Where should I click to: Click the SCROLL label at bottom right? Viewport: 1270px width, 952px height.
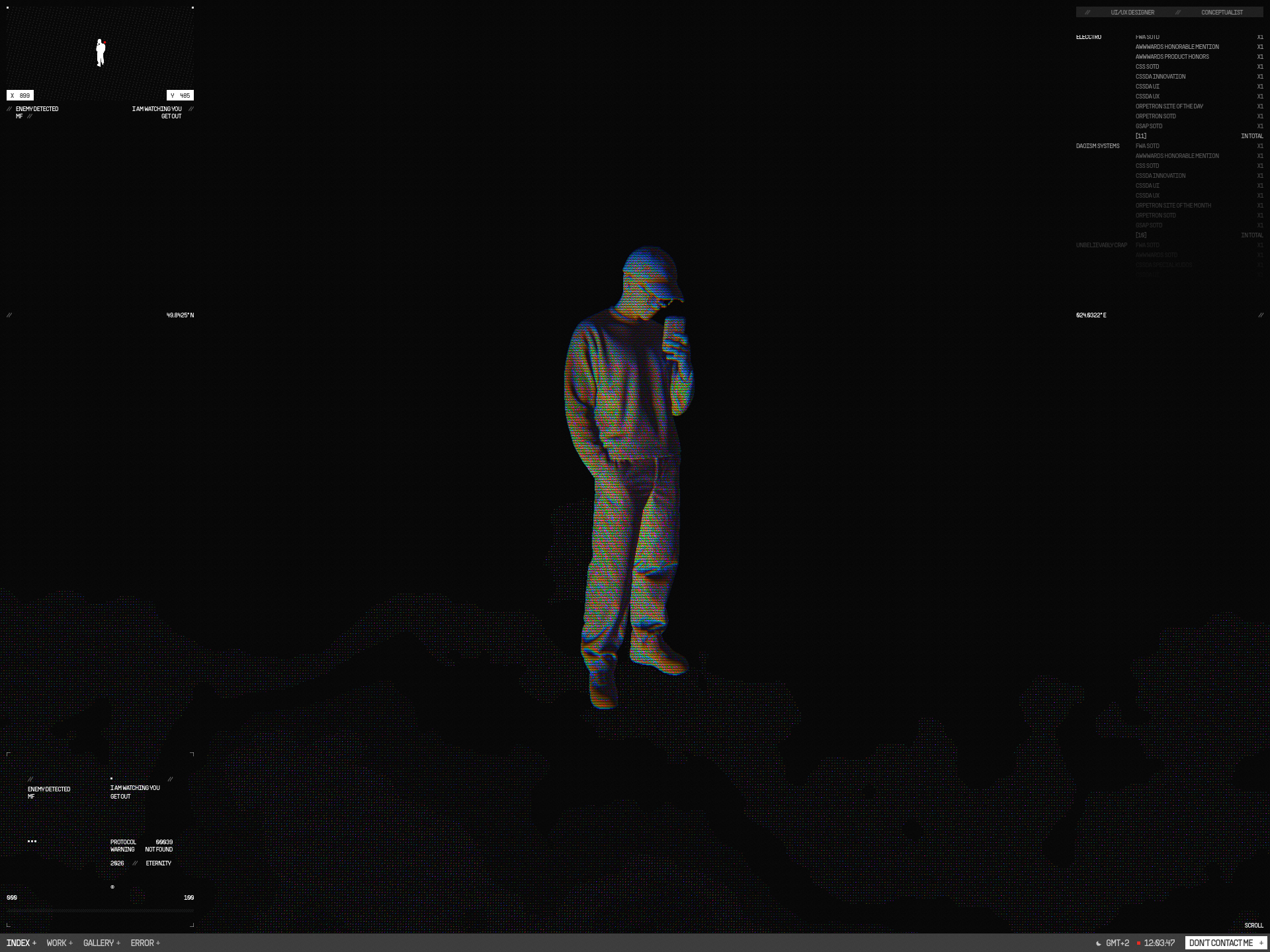tap(1253, 926)
